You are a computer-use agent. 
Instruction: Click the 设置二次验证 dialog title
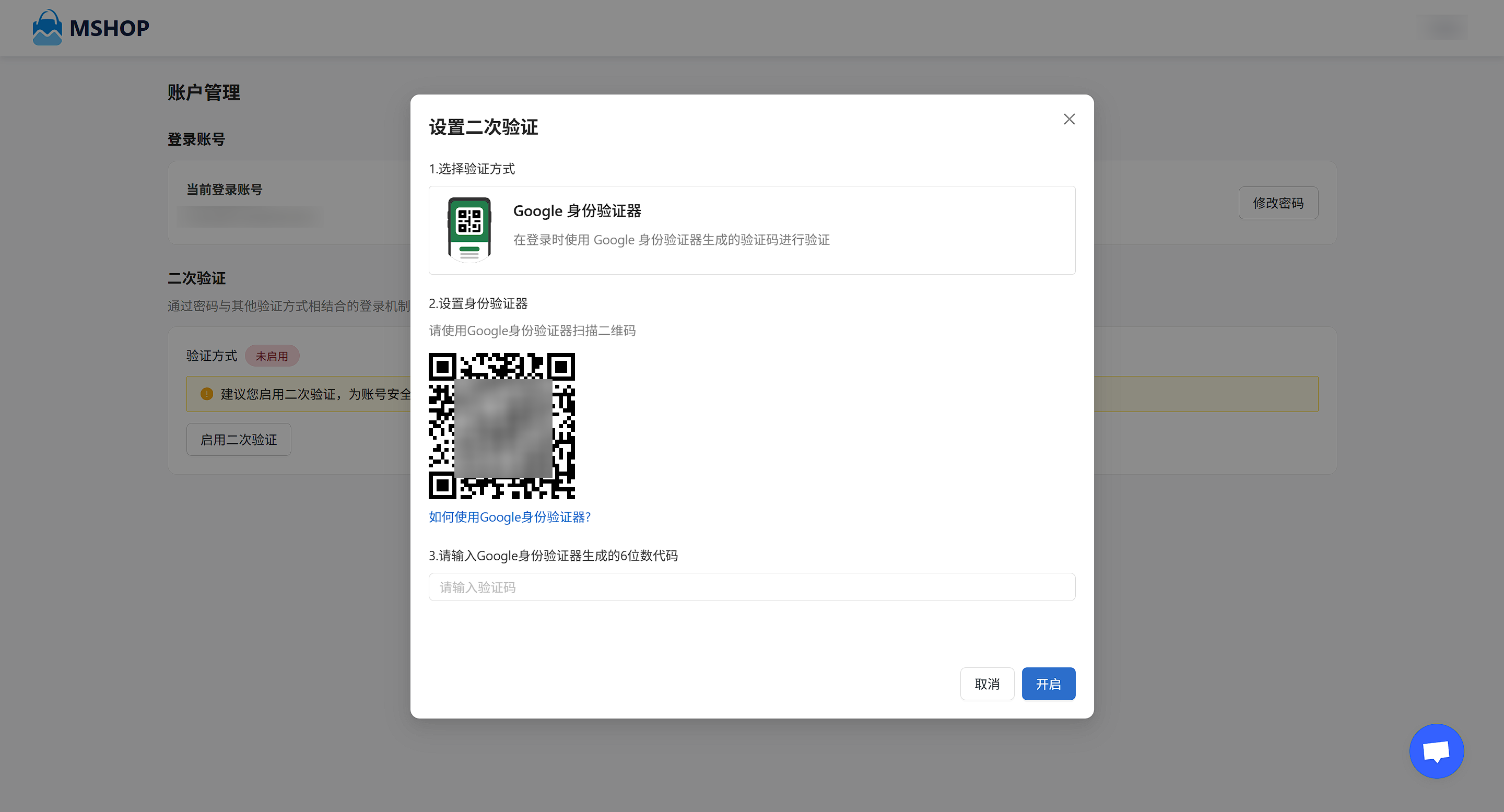coord(484,127)
